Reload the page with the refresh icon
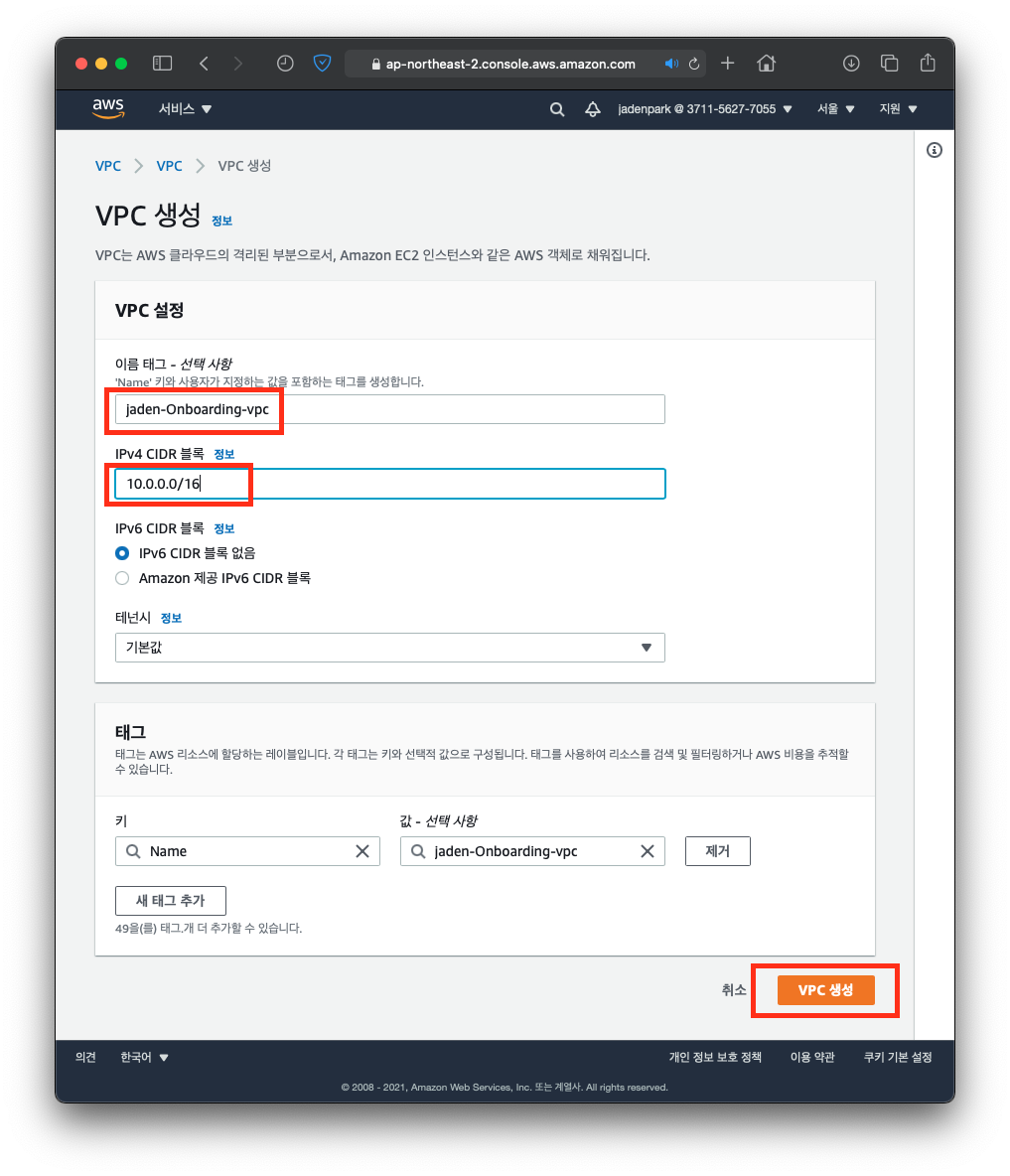Screen dimensions: 1010x1176 (x=694, y=64)
